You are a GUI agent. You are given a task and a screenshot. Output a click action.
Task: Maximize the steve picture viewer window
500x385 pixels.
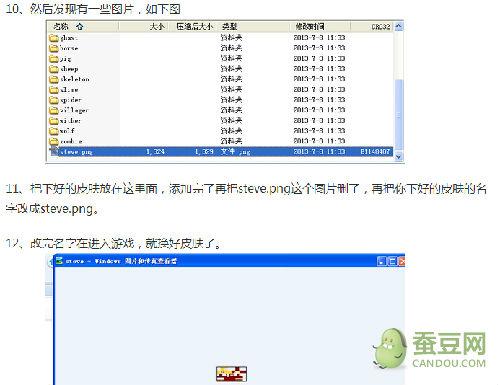coord(392,261)
